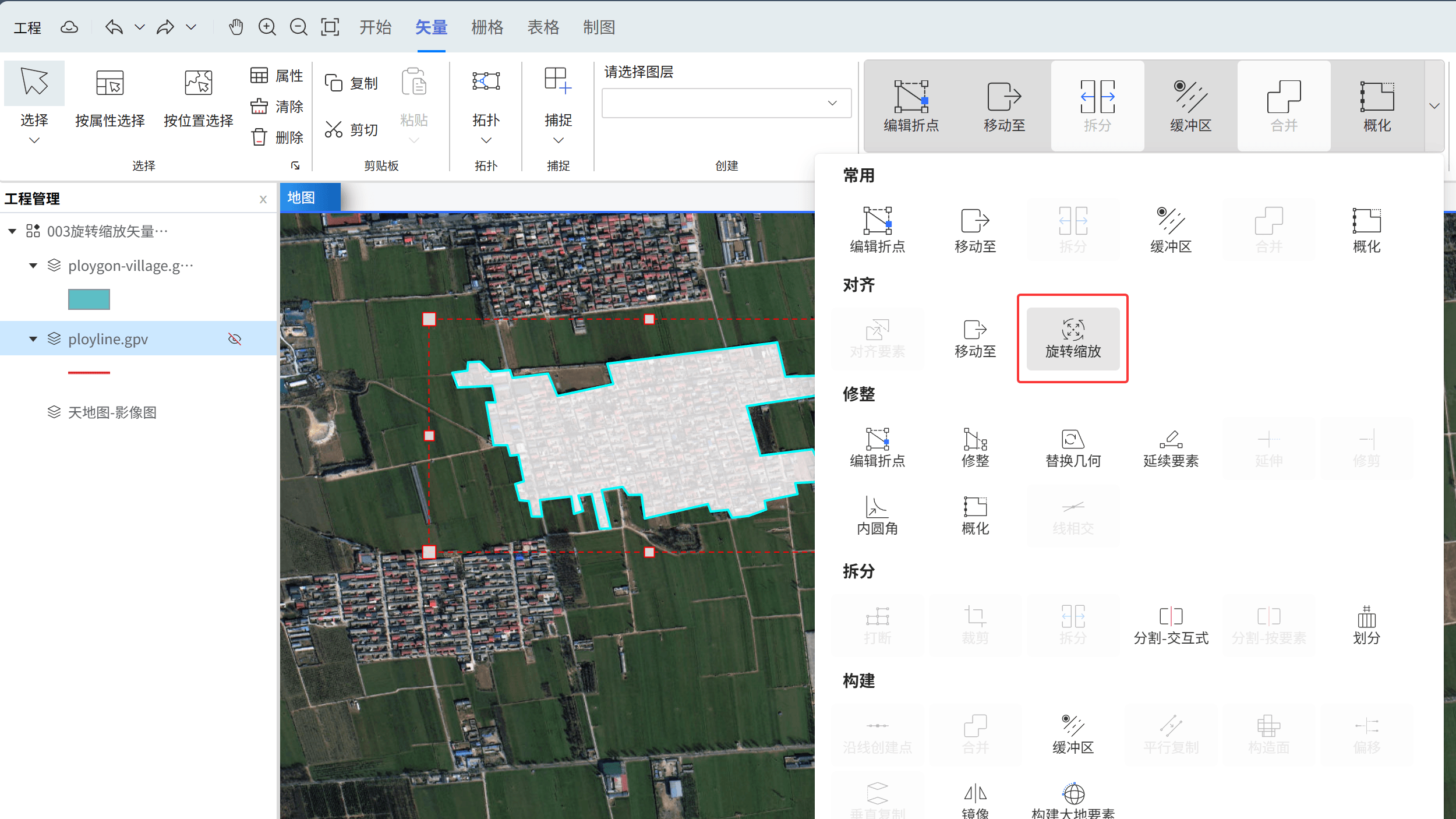Click 延续要素 continue feature tool
This screenshot has width=1456, height=819.
tap(1171, 447)
